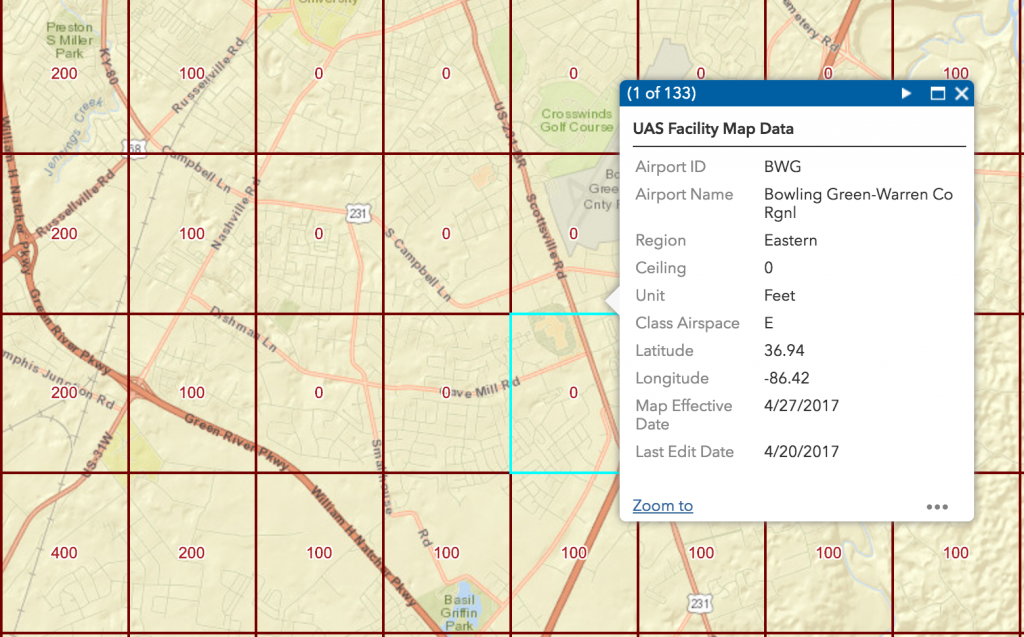Click the Preston S Miller Park label
The width and height of the screenshot is (1024, 637).
pos(70,41)
